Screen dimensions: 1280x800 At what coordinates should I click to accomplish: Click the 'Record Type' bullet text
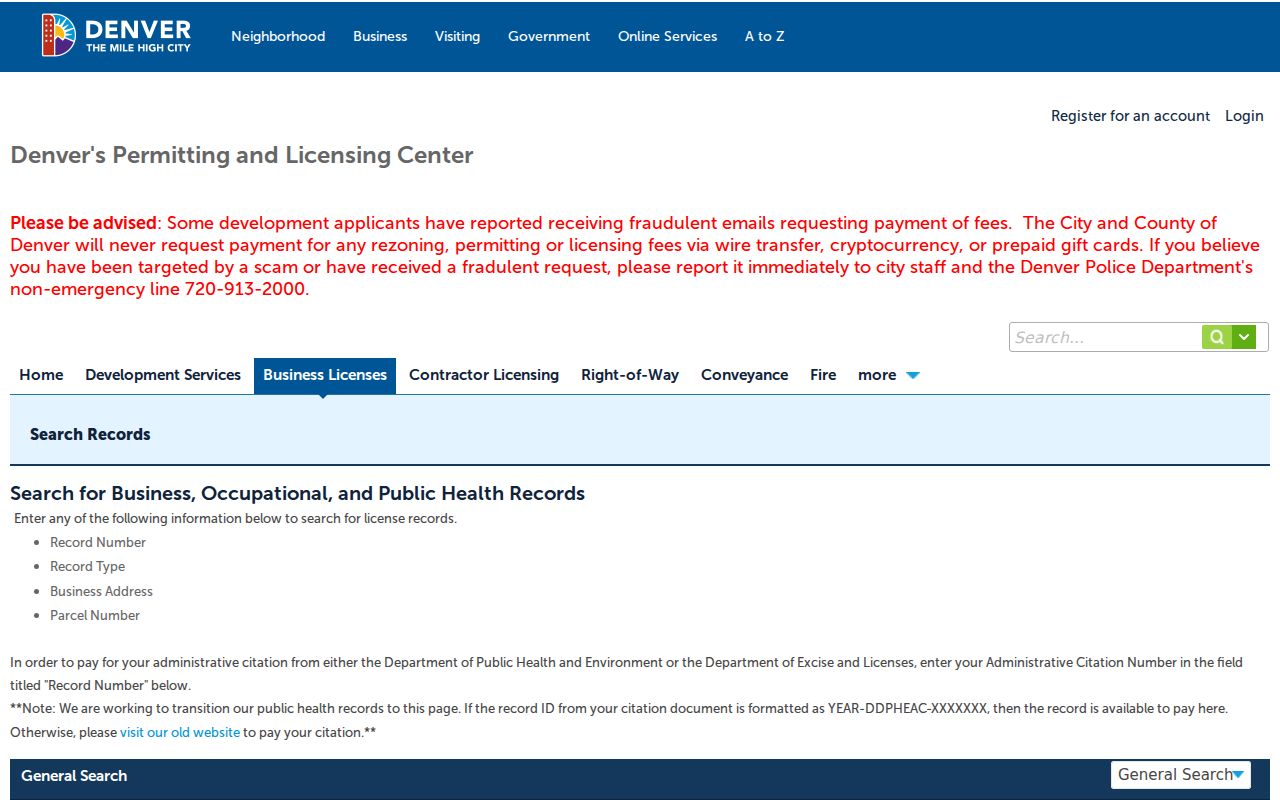88,566
